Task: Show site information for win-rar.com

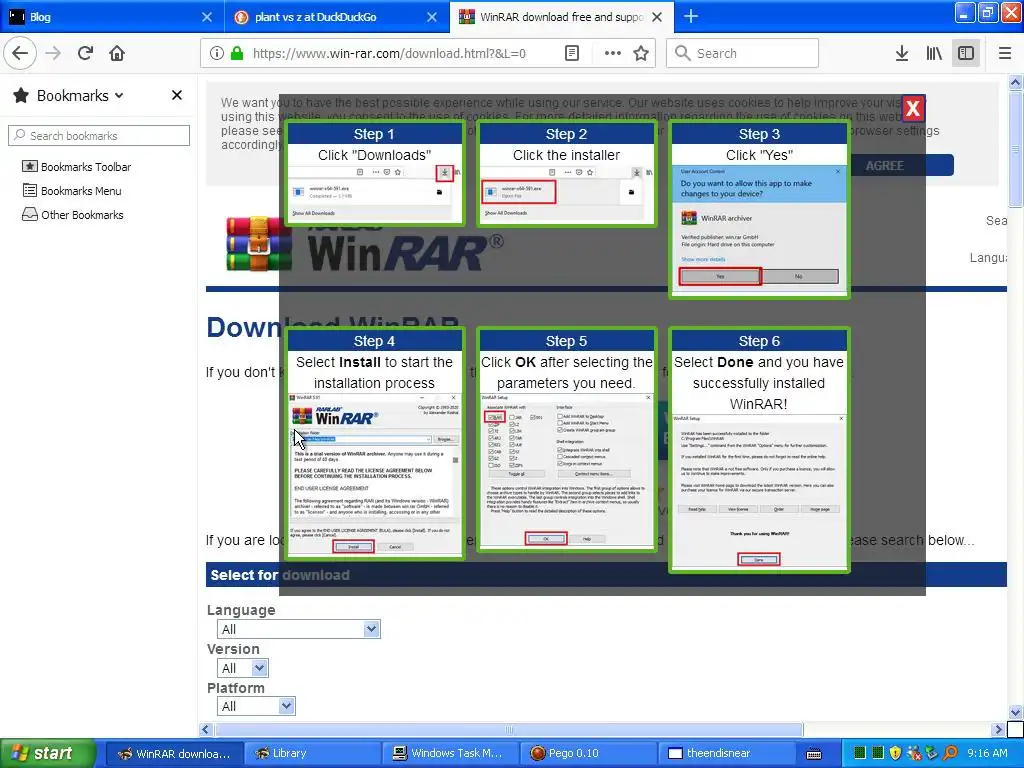Action: point(217,54)
